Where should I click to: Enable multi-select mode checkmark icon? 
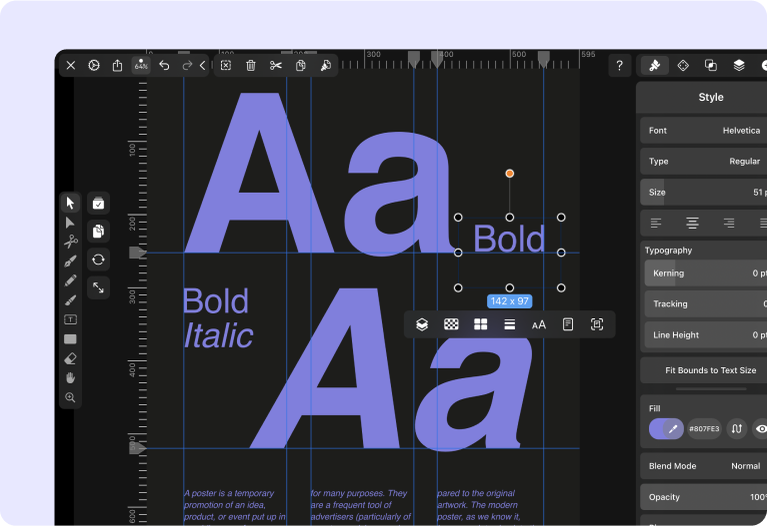coord(98,203)
